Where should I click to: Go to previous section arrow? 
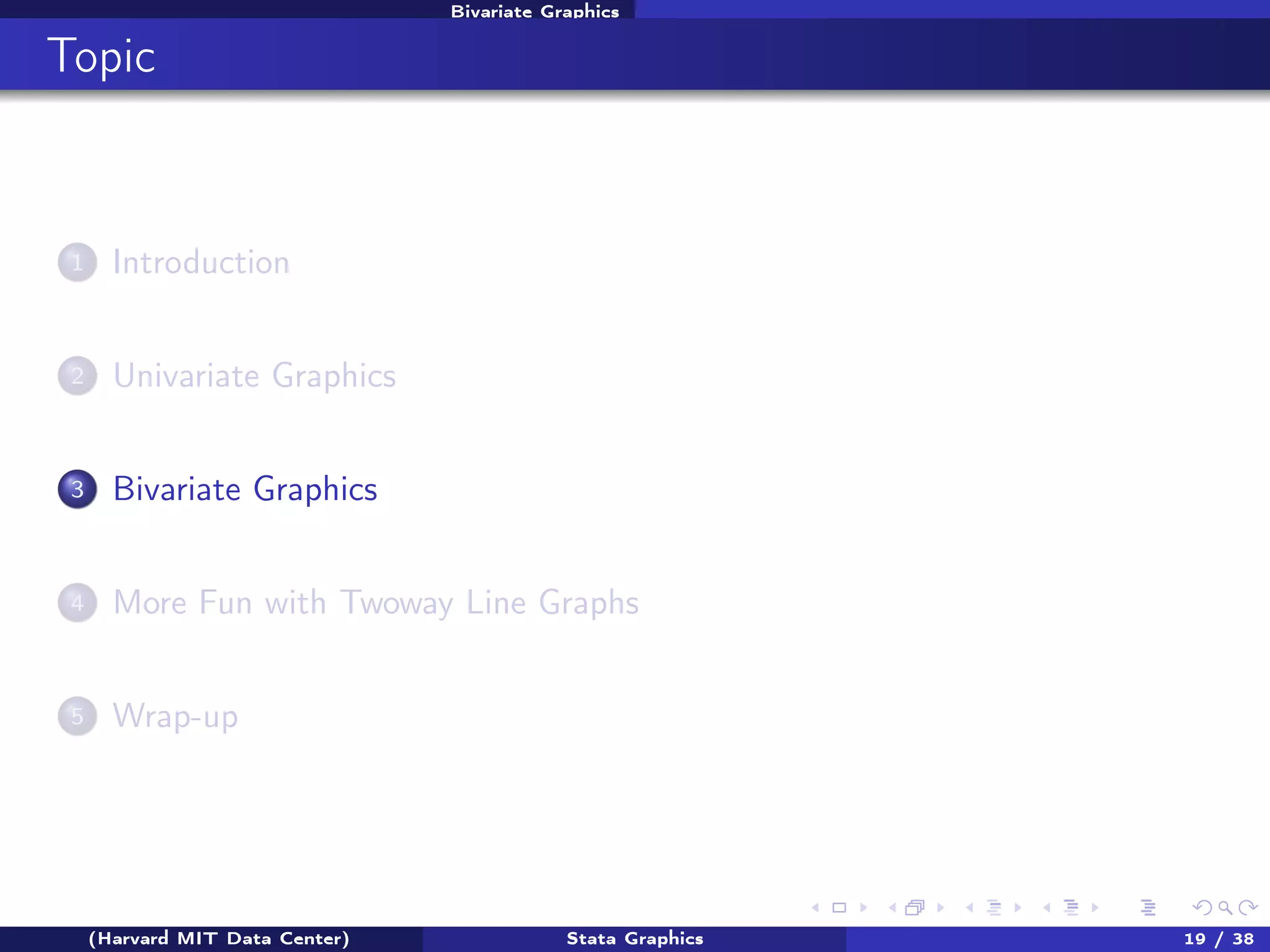[x=1047, y=908]
